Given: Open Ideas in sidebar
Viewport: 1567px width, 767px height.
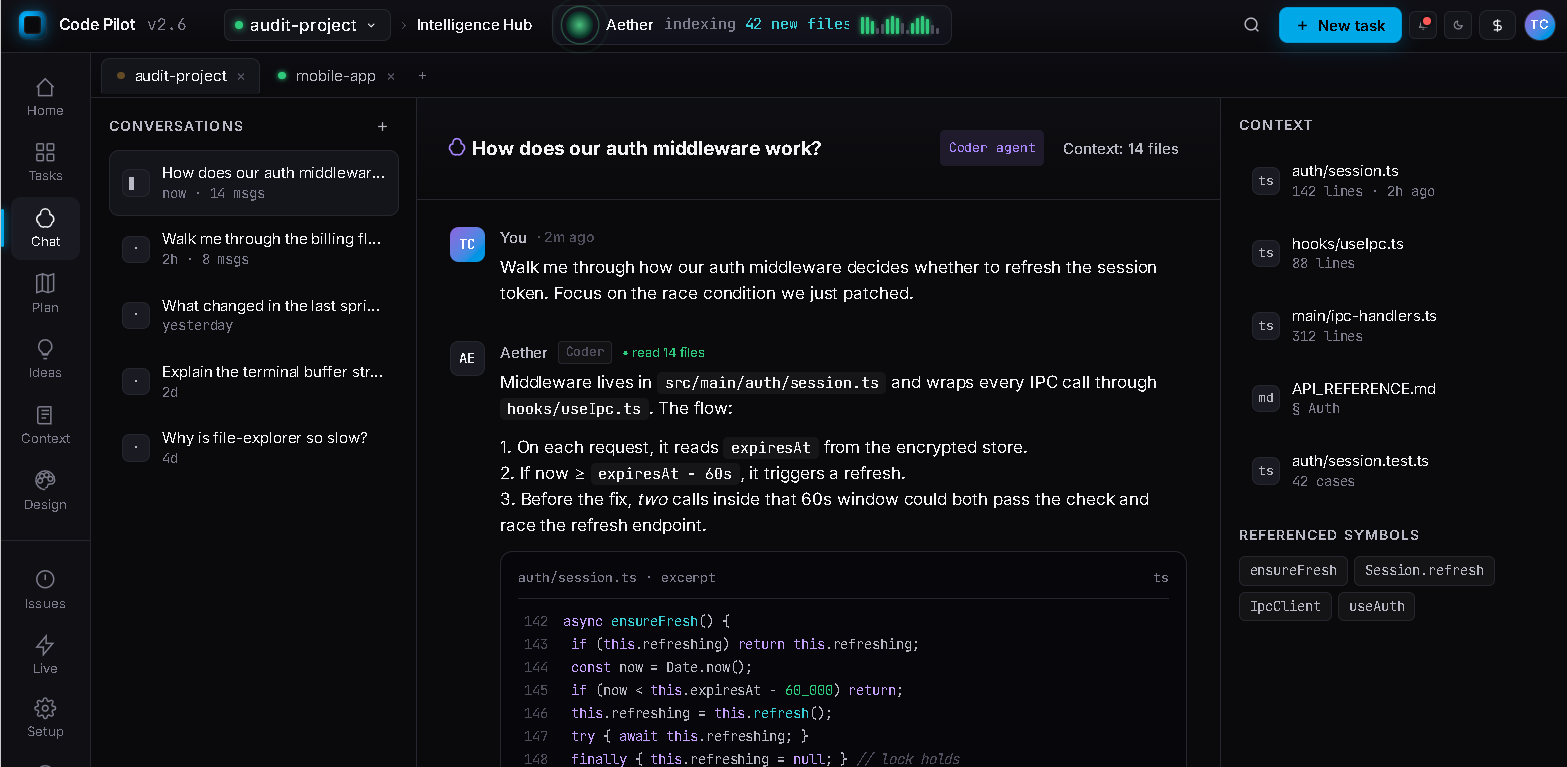Looking at the screenshot, I should point(45,359).
